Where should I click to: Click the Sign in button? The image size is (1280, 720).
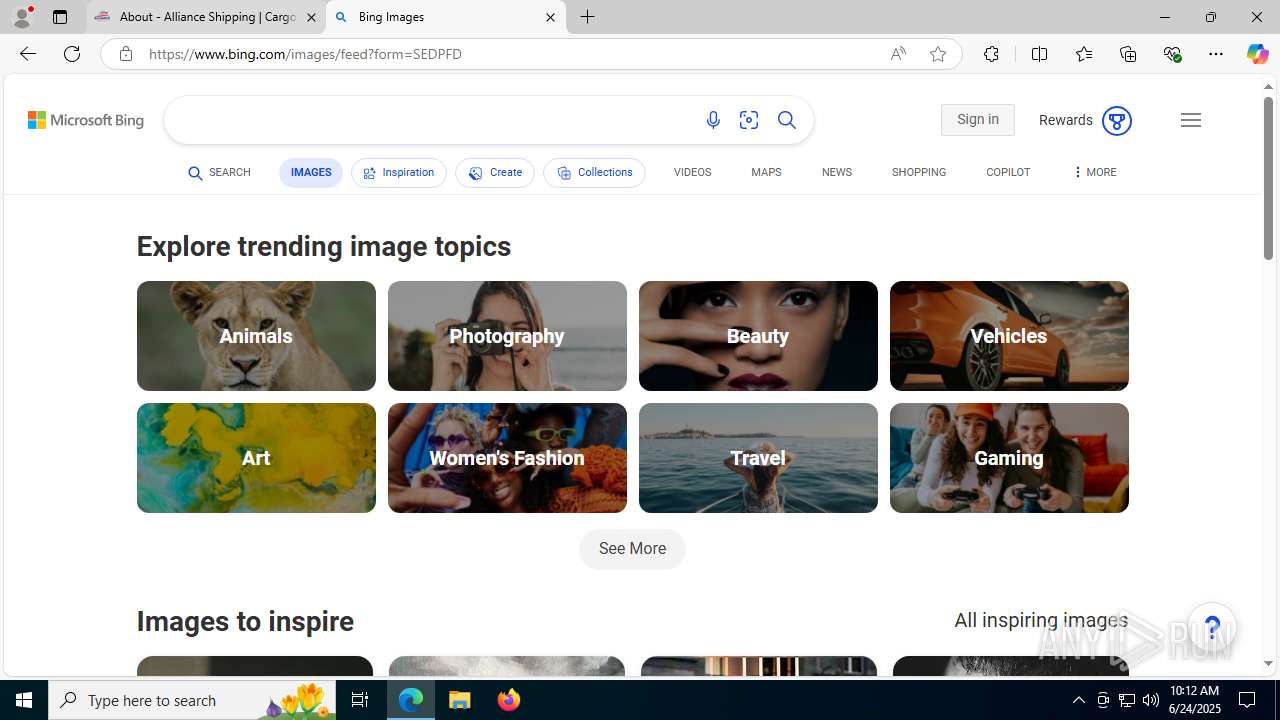click(x=978, y=120)
